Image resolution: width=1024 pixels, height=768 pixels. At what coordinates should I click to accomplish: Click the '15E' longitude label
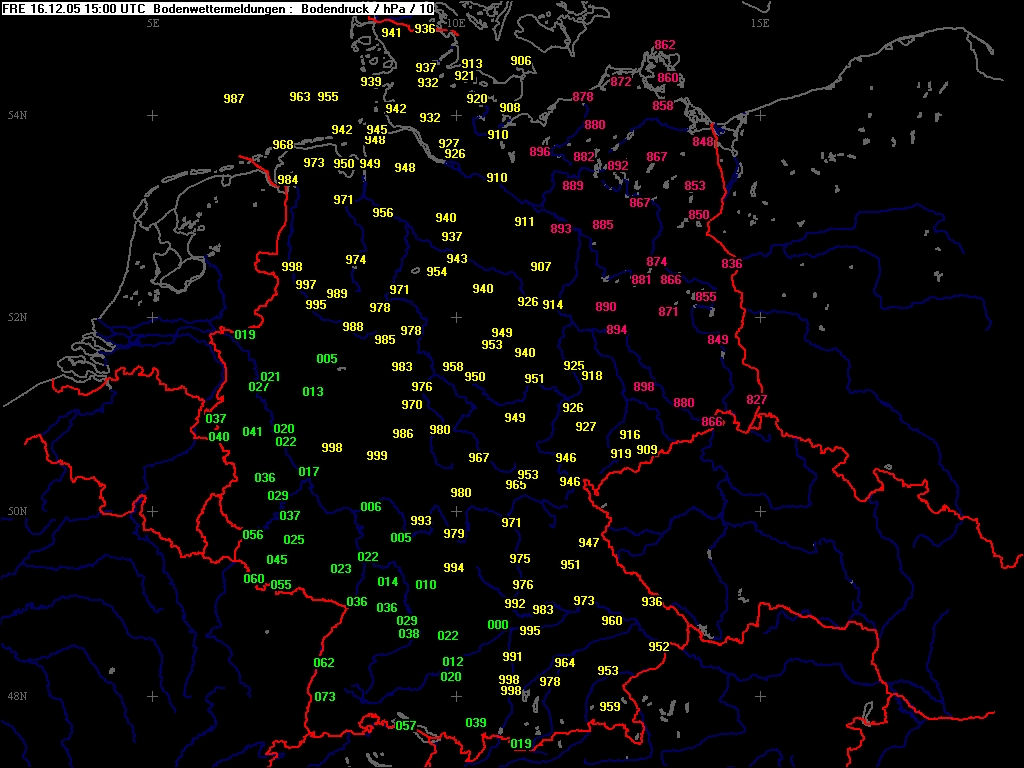[x=760, y=23]
